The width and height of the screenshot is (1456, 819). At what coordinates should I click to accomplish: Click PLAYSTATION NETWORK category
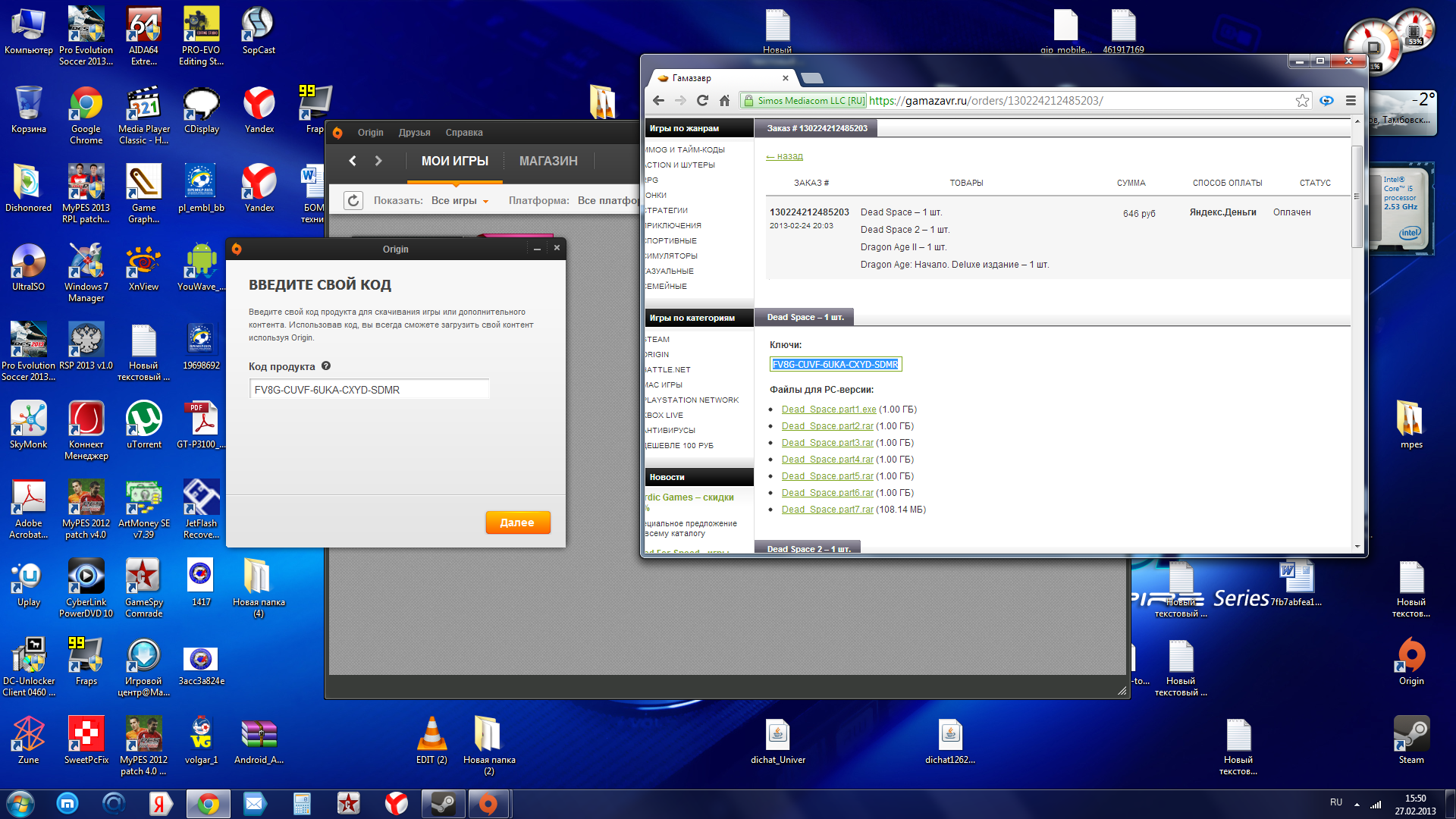[692, 400]
